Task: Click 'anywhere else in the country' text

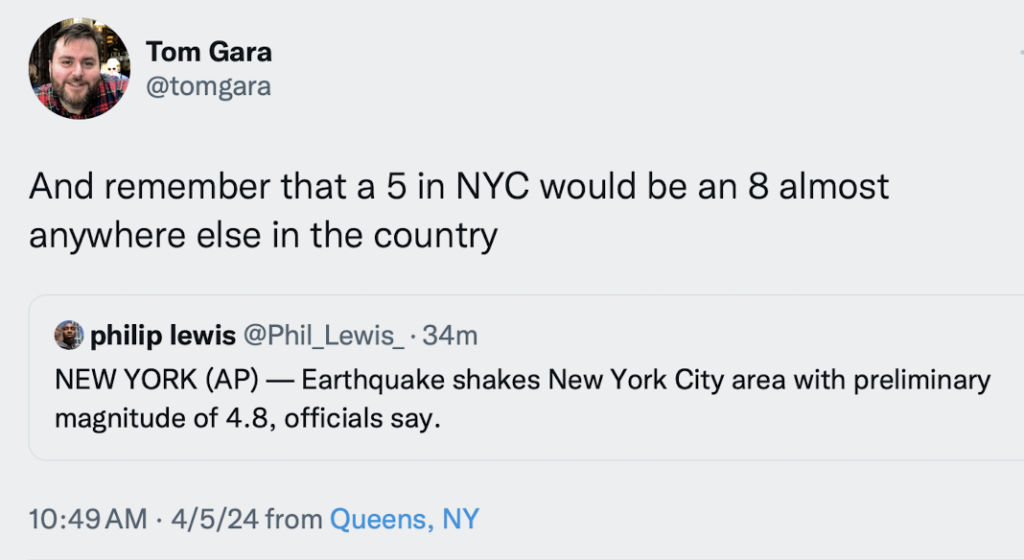Action: 262,235
